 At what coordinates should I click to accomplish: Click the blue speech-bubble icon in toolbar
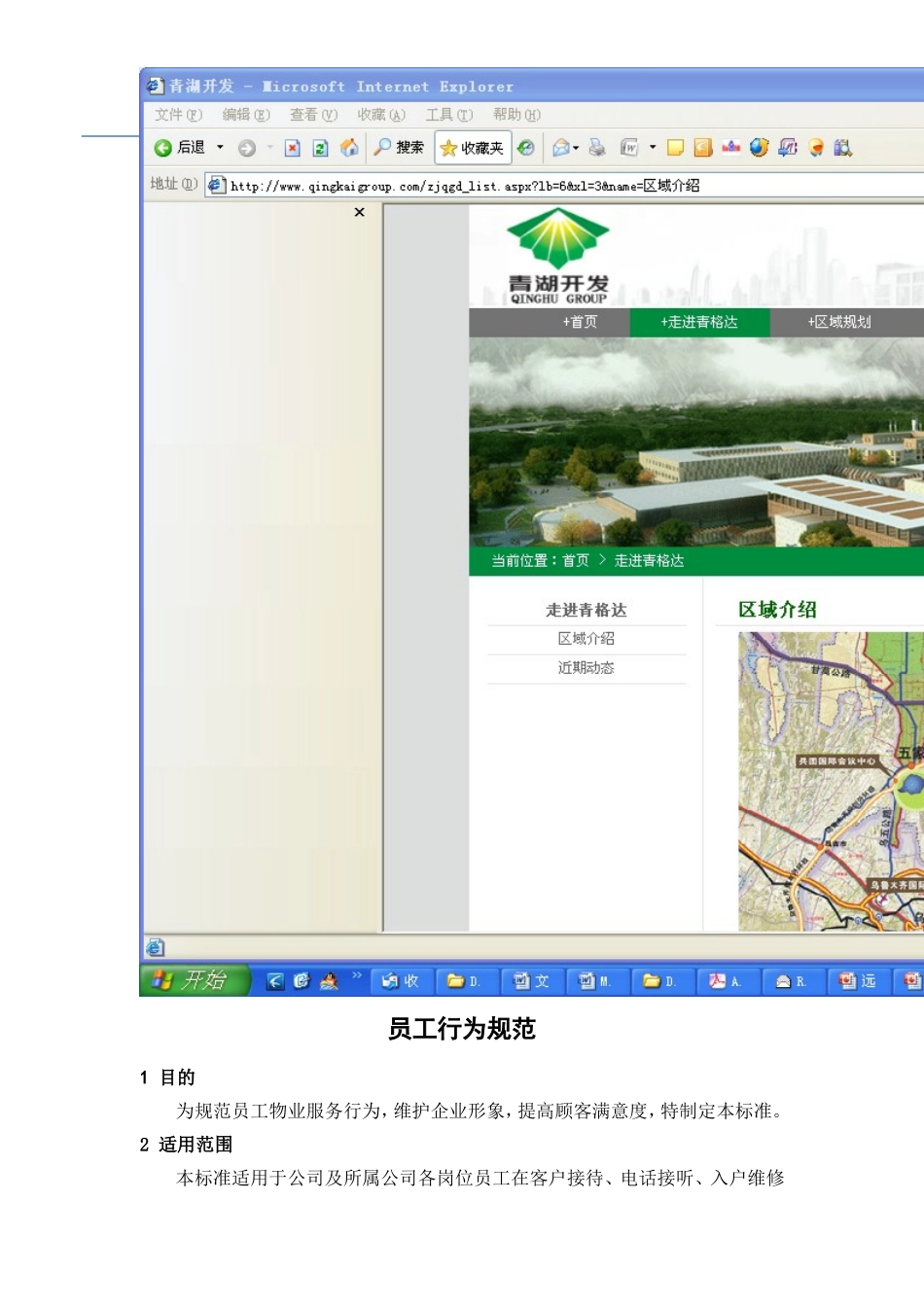point(788,148)
